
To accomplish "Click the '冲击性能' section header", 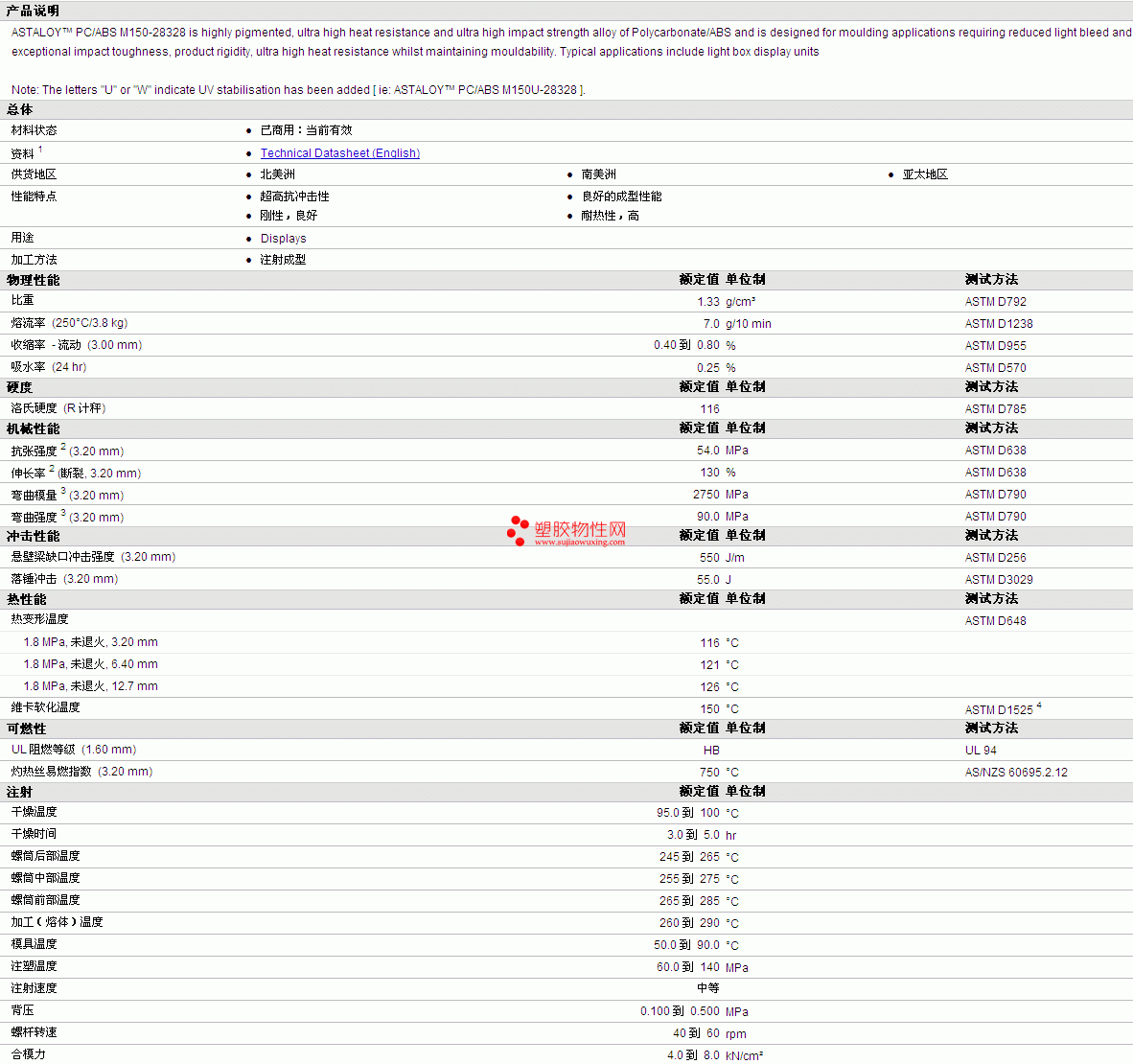I will point(33,537).
